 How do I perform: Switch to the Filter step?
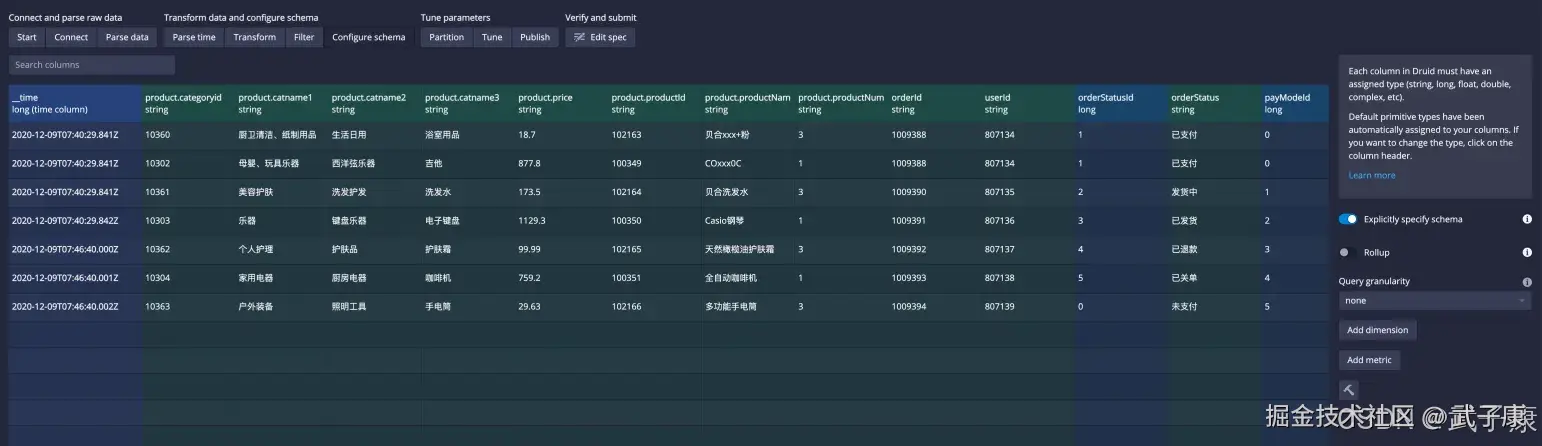click(x=304, y=37)
